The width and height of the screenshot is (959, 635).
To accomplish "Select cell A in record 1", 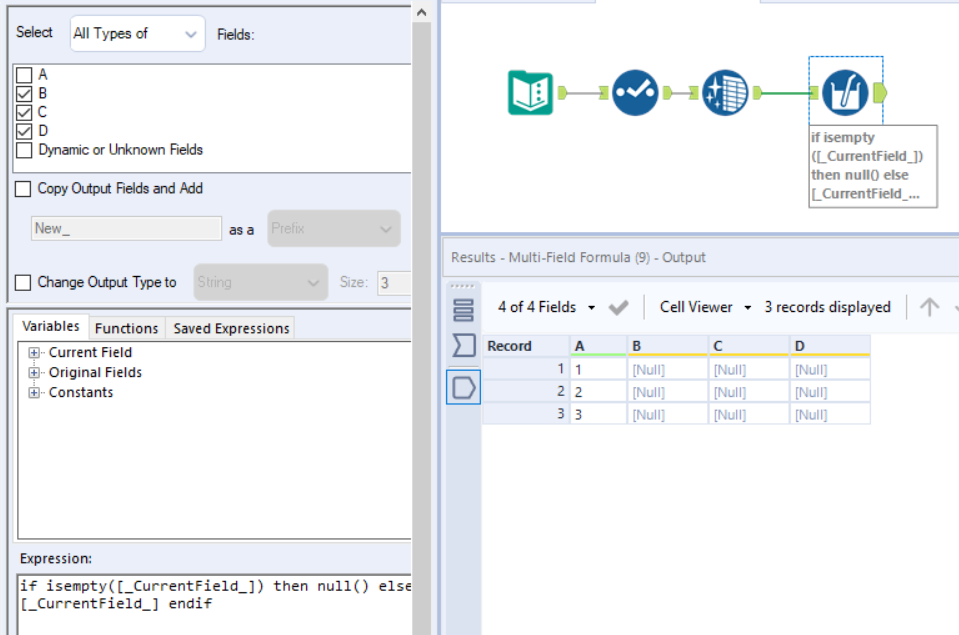I will coord(598,369).
